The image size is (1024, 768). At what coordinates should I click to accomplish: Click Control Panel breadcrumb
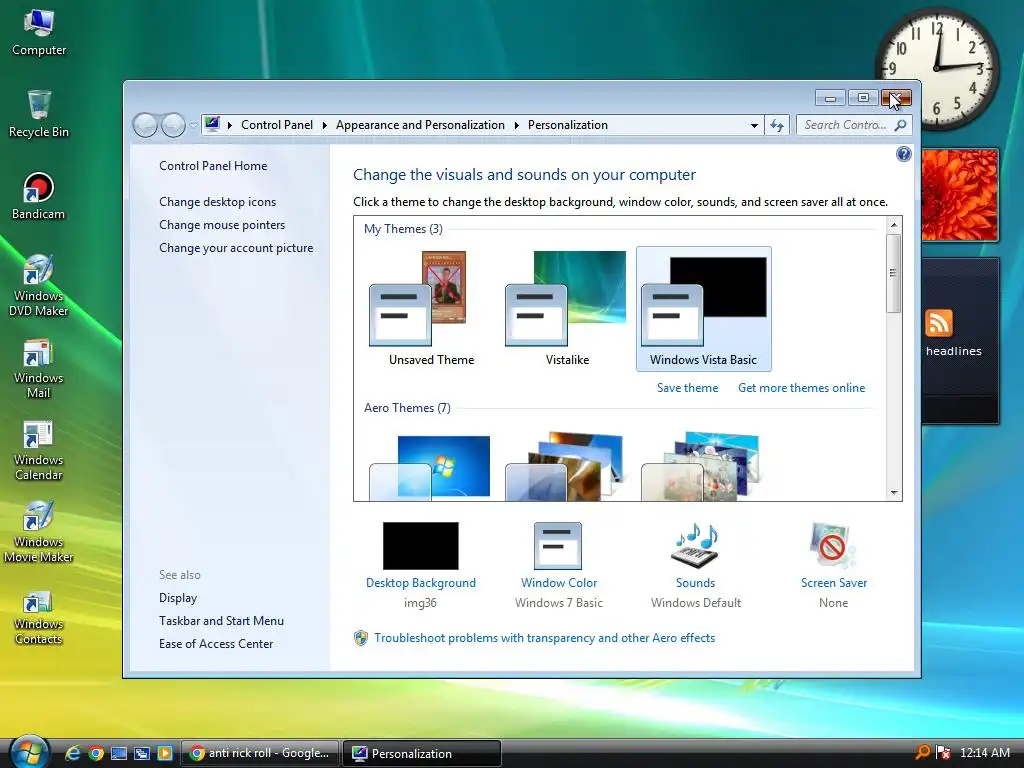(277, 125)
